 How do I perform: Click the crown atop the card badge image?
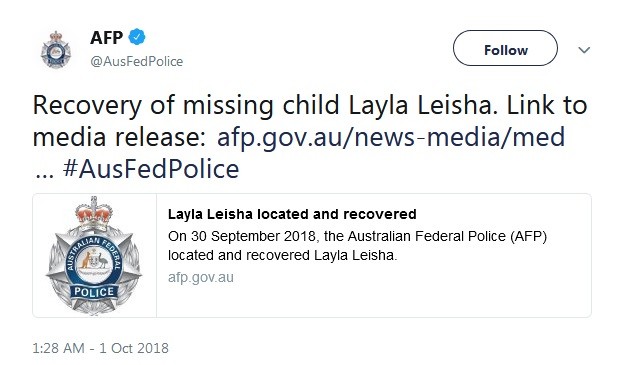coord(94,215)
